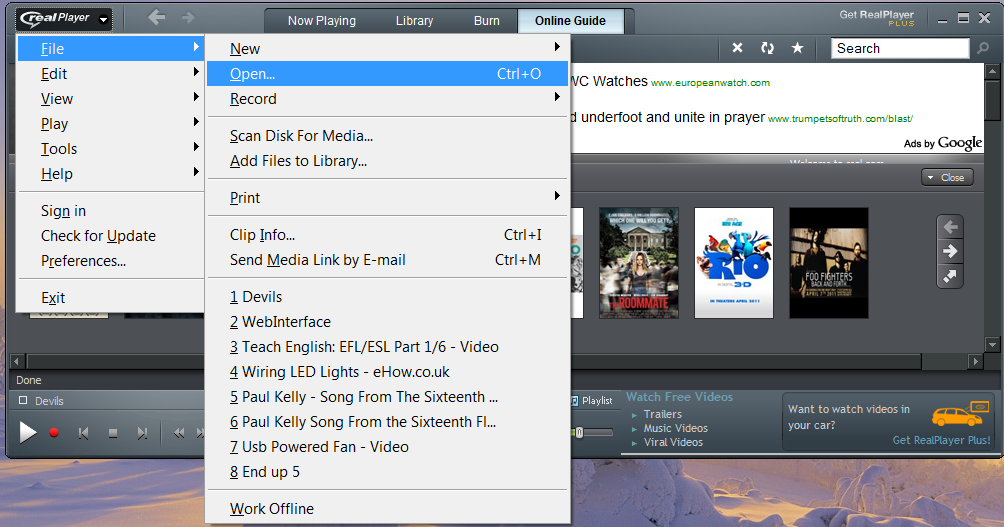1004x527 pixels.
Task: Expand the New submenu
Action: pos(387,49)
